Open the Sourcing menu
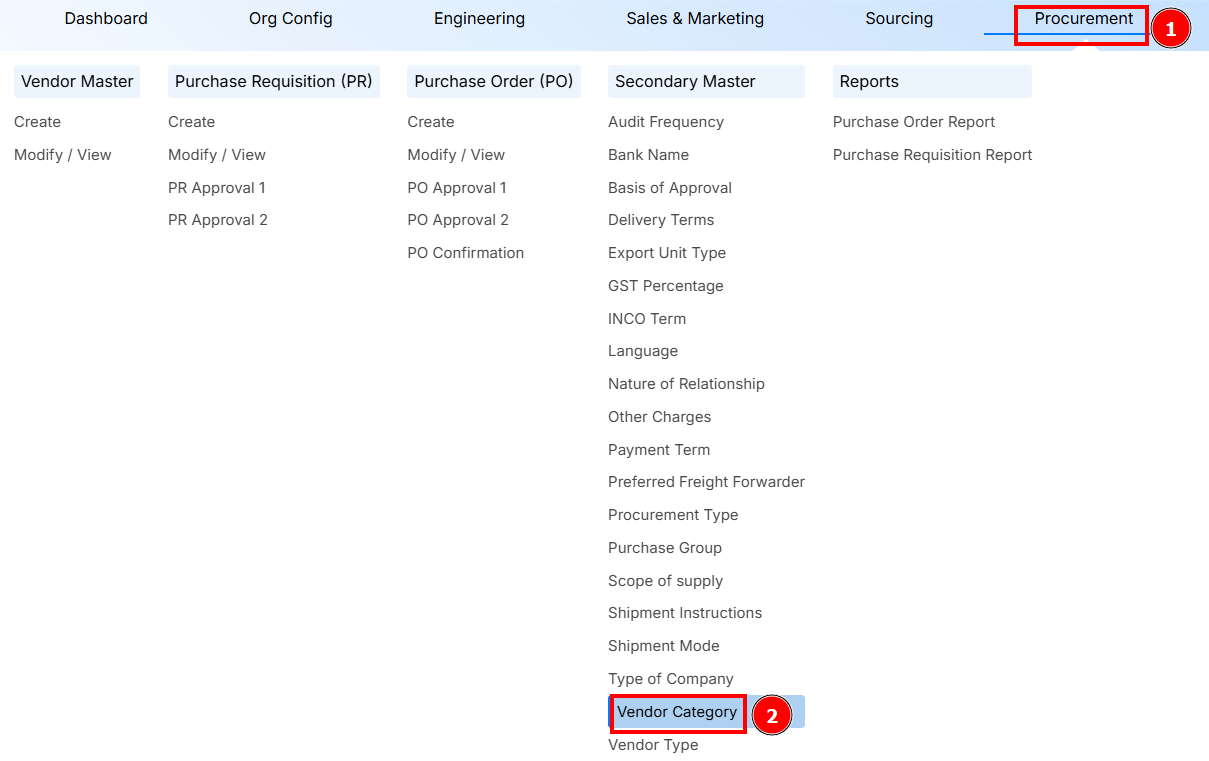This screenshot has width=1209, height=761. (x=898, y=18)
